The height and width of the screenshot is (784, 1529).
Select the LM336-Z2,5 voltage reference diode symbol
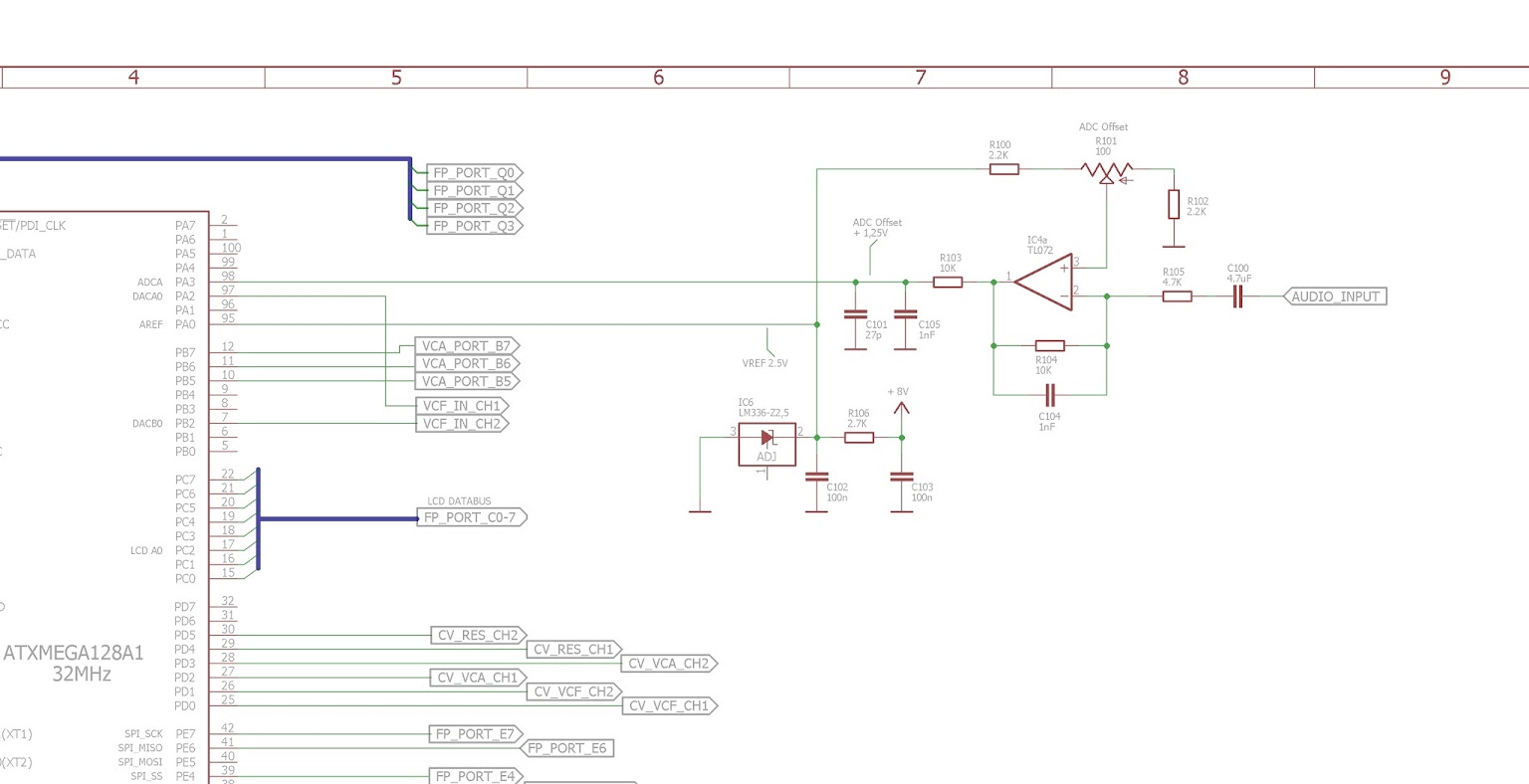click(766, 444)
